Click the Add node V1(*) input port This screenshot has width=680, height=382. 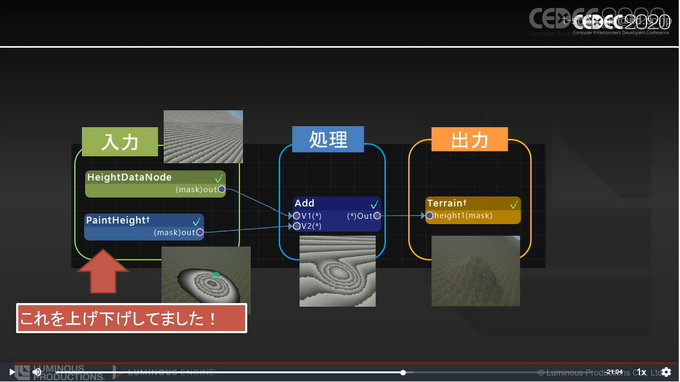(297, 215)
